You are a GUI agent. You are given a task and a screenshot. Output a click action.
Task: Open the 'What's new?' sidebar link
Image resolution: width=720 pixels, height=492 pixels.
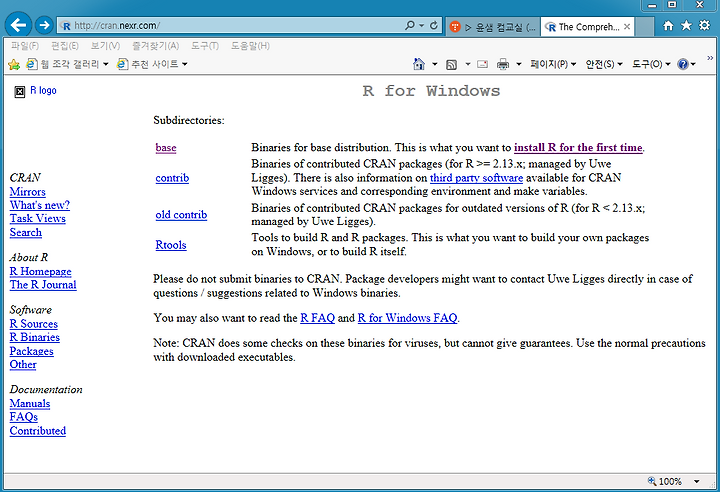pos(40,205)
